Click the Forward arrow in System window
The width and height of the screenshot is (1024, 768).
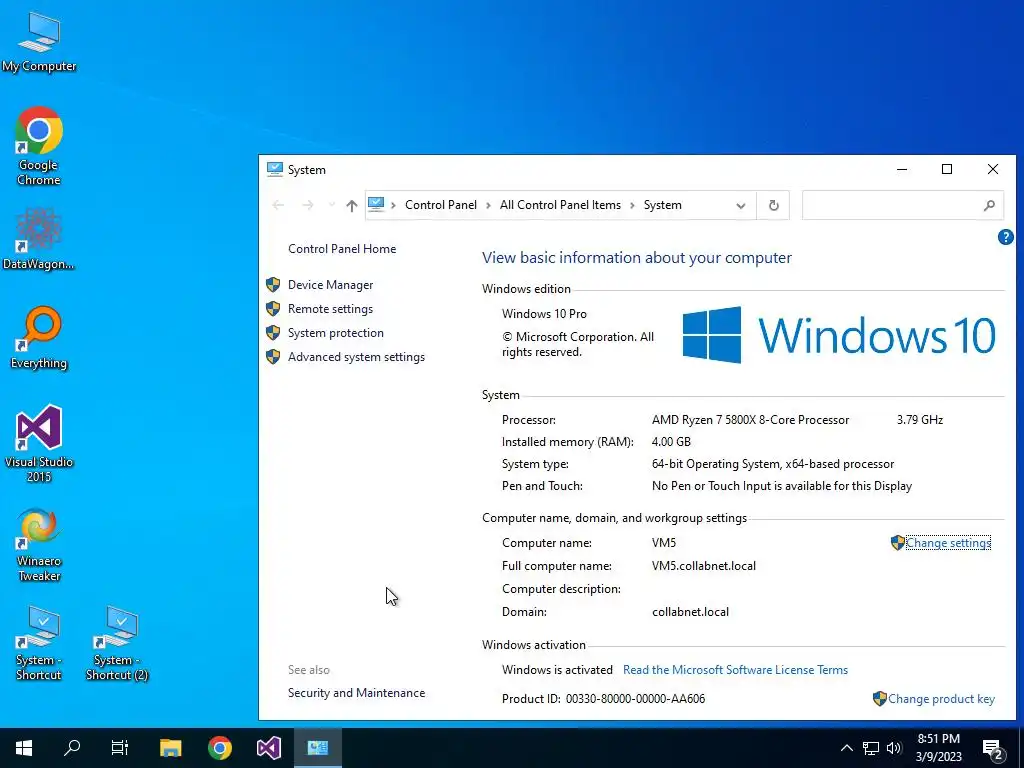pos(308,205)
